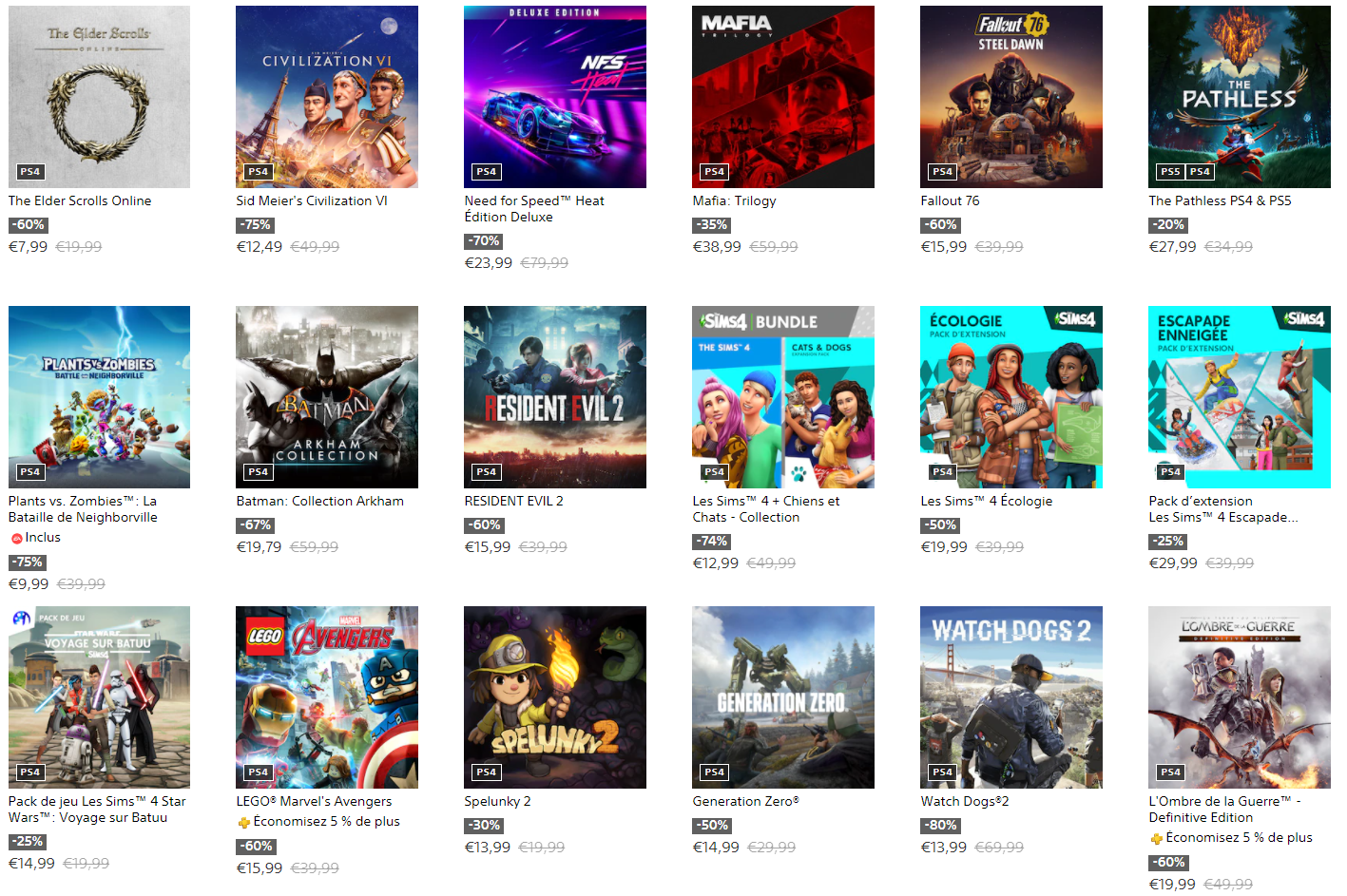Viewport: 1347px width, 896px height.
Task: Click PS Plus icon under LEGO Avengers
Action: (x=244, y=823)
